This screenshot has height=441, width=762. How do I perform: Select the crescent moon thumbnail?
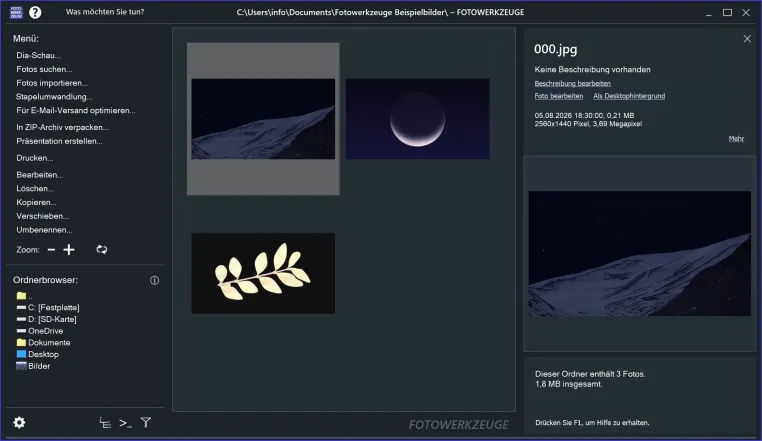point(417,119)
